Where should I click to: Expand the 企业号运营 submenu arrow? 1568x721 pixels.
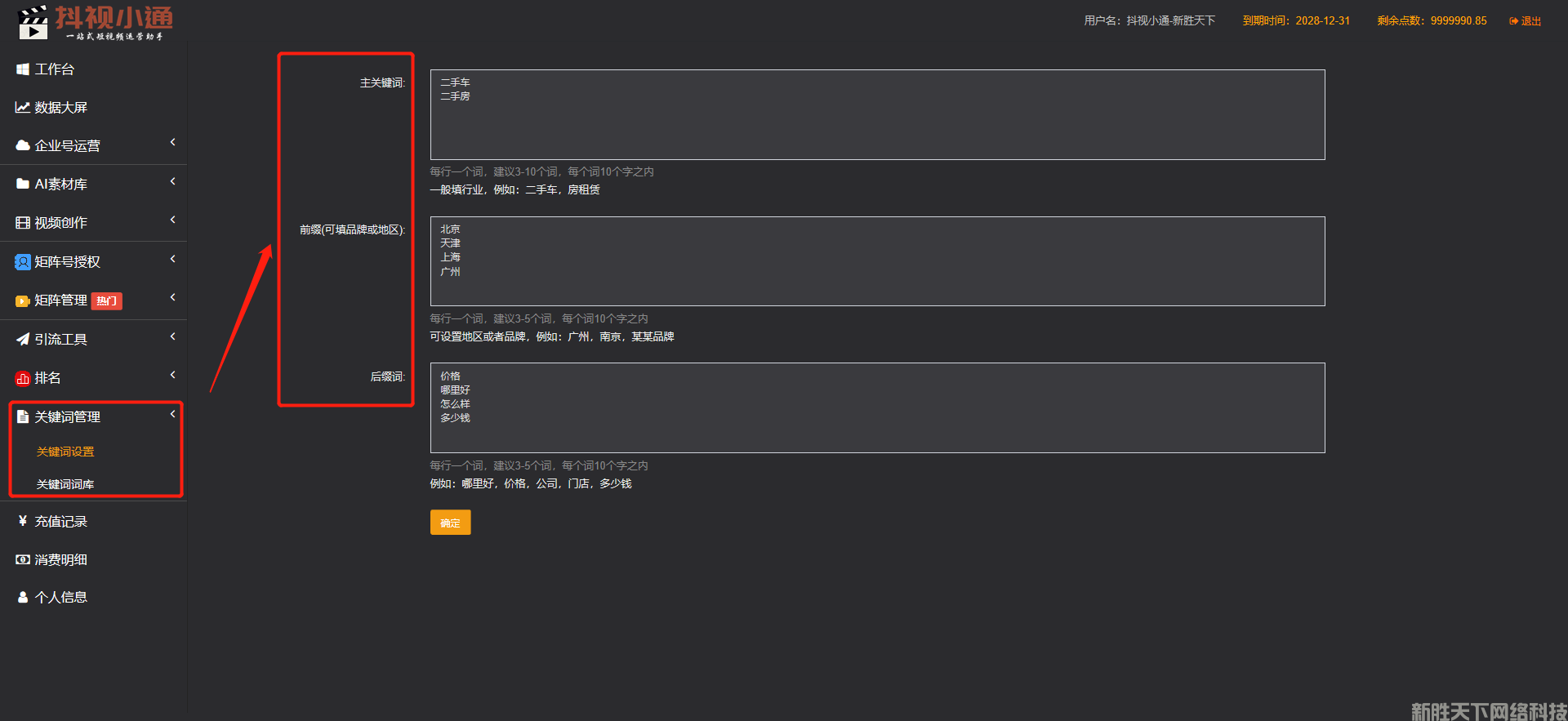(172, 143)
